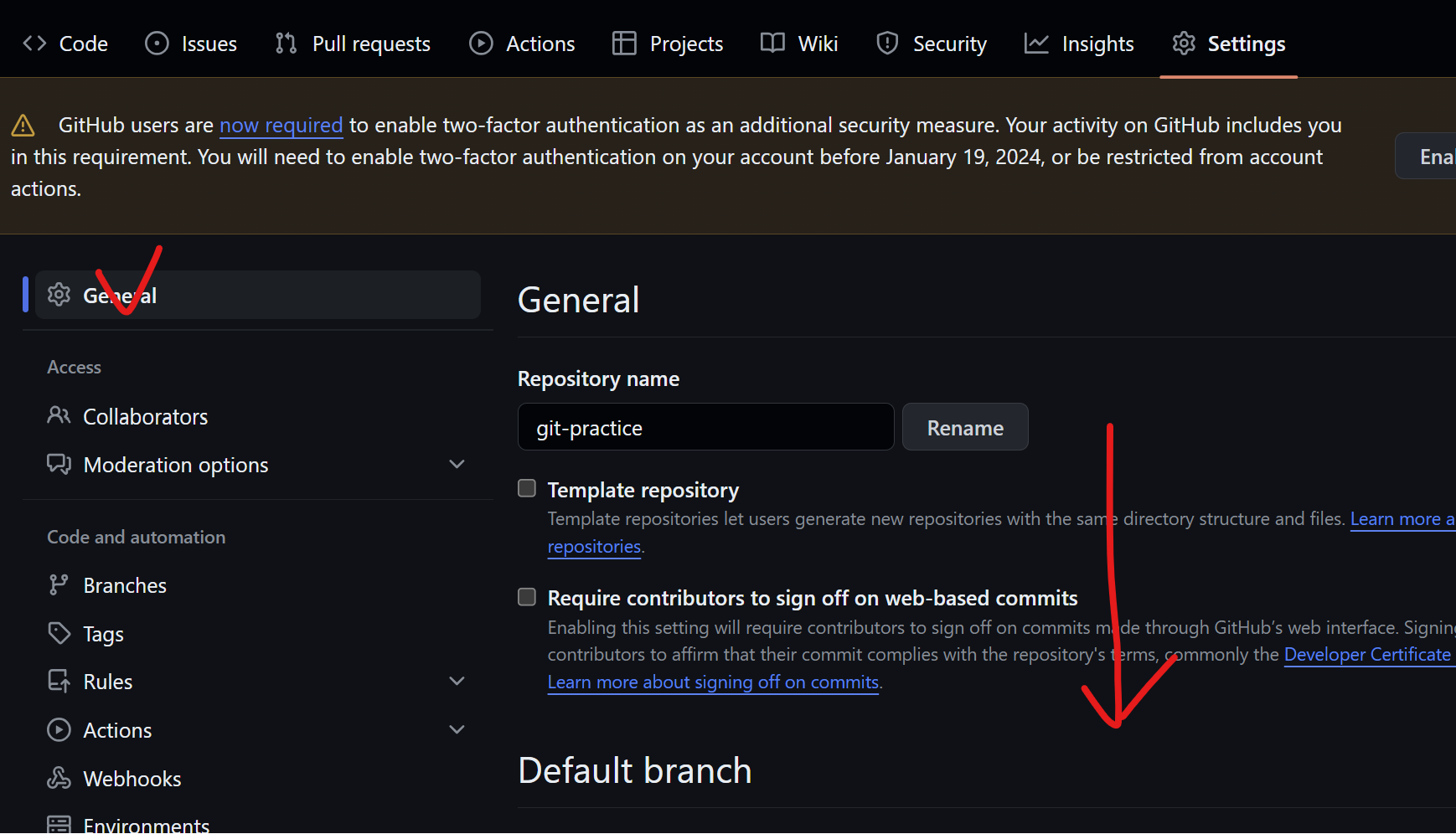
Task: Open Webhooks settings page
Action: [x=258, y=779]
